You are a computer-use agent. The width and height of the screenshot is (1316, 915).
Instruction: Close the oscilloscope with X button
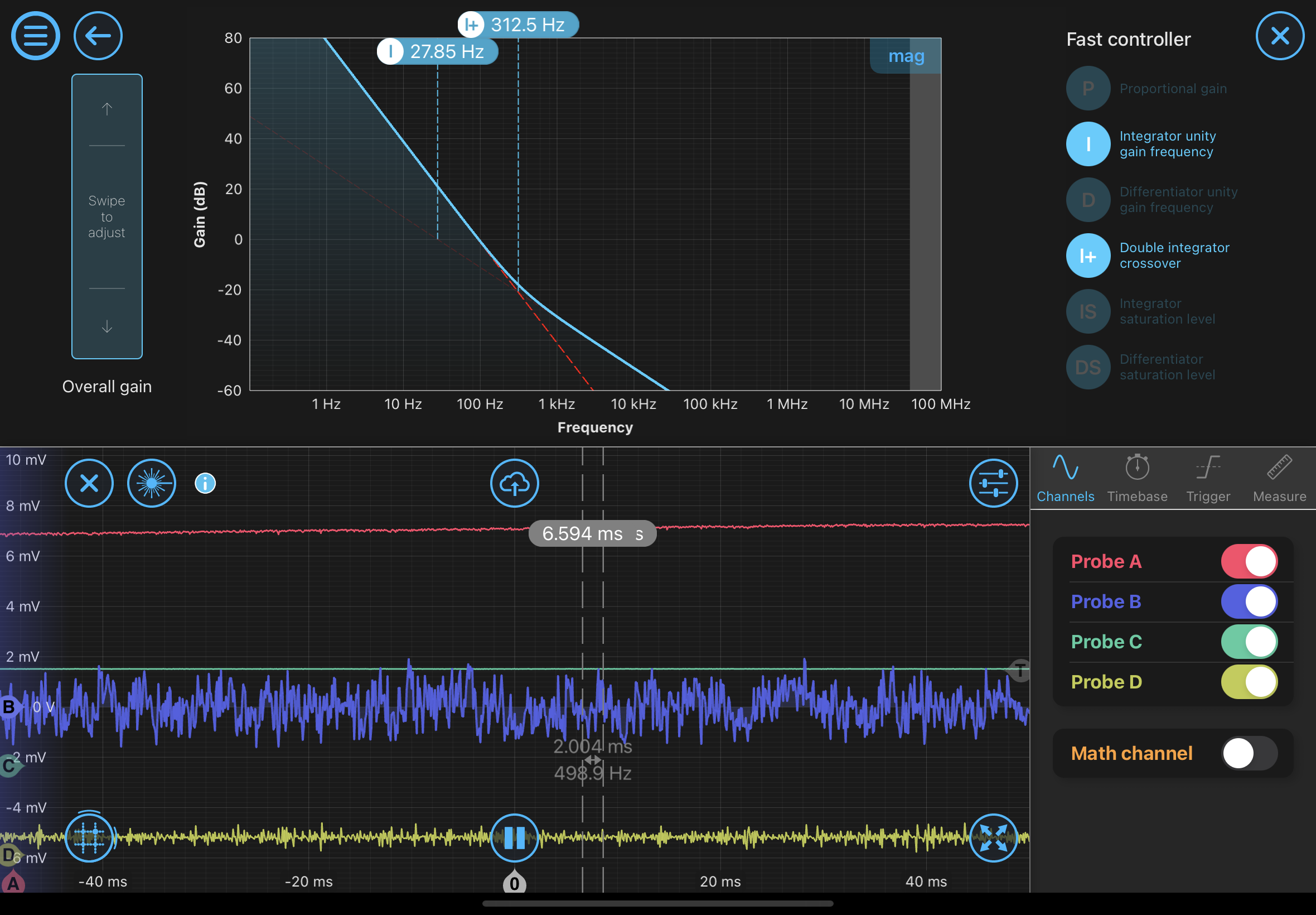pyautogui.click(x=89, y=483)
